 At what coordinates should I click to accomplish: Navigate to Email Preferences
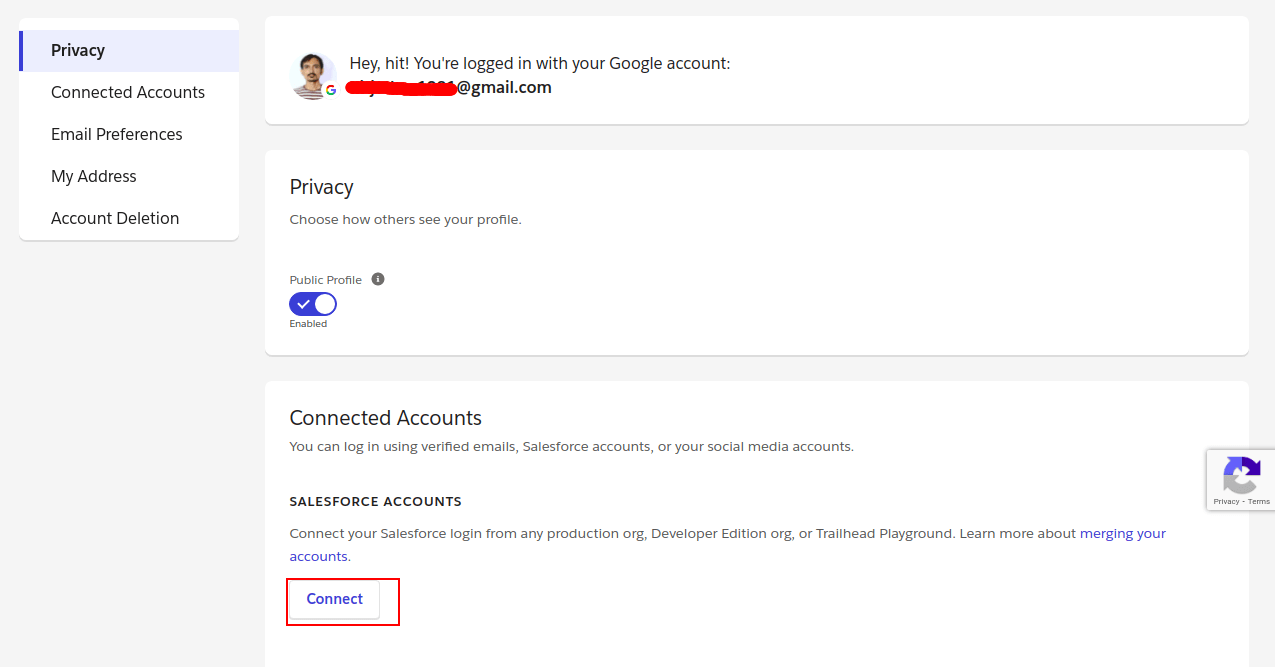coord(116,134)
